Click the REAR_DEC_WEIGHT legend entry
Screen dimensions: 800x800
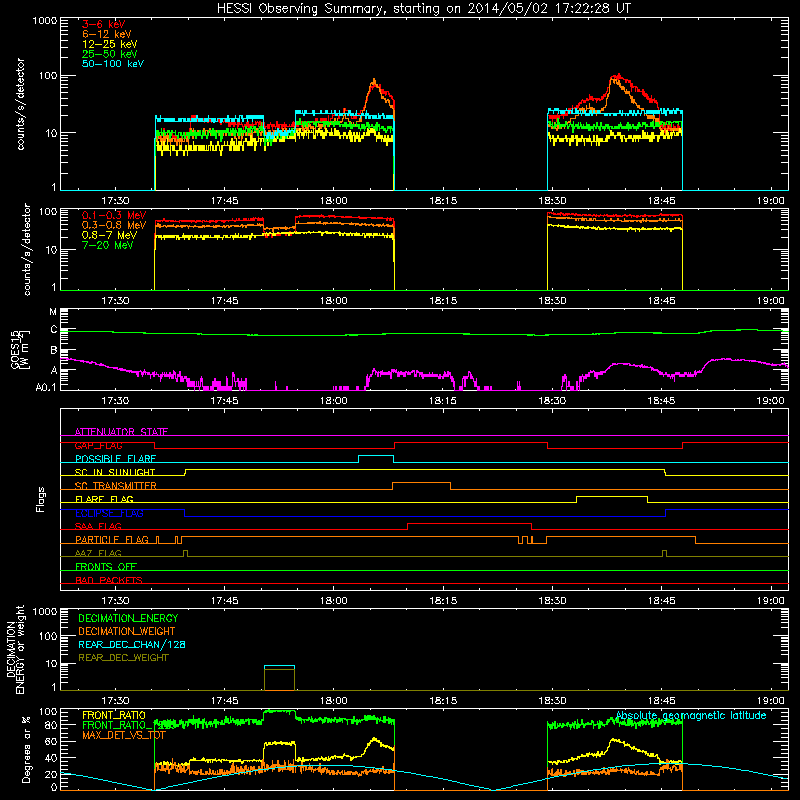pos(123,658)
